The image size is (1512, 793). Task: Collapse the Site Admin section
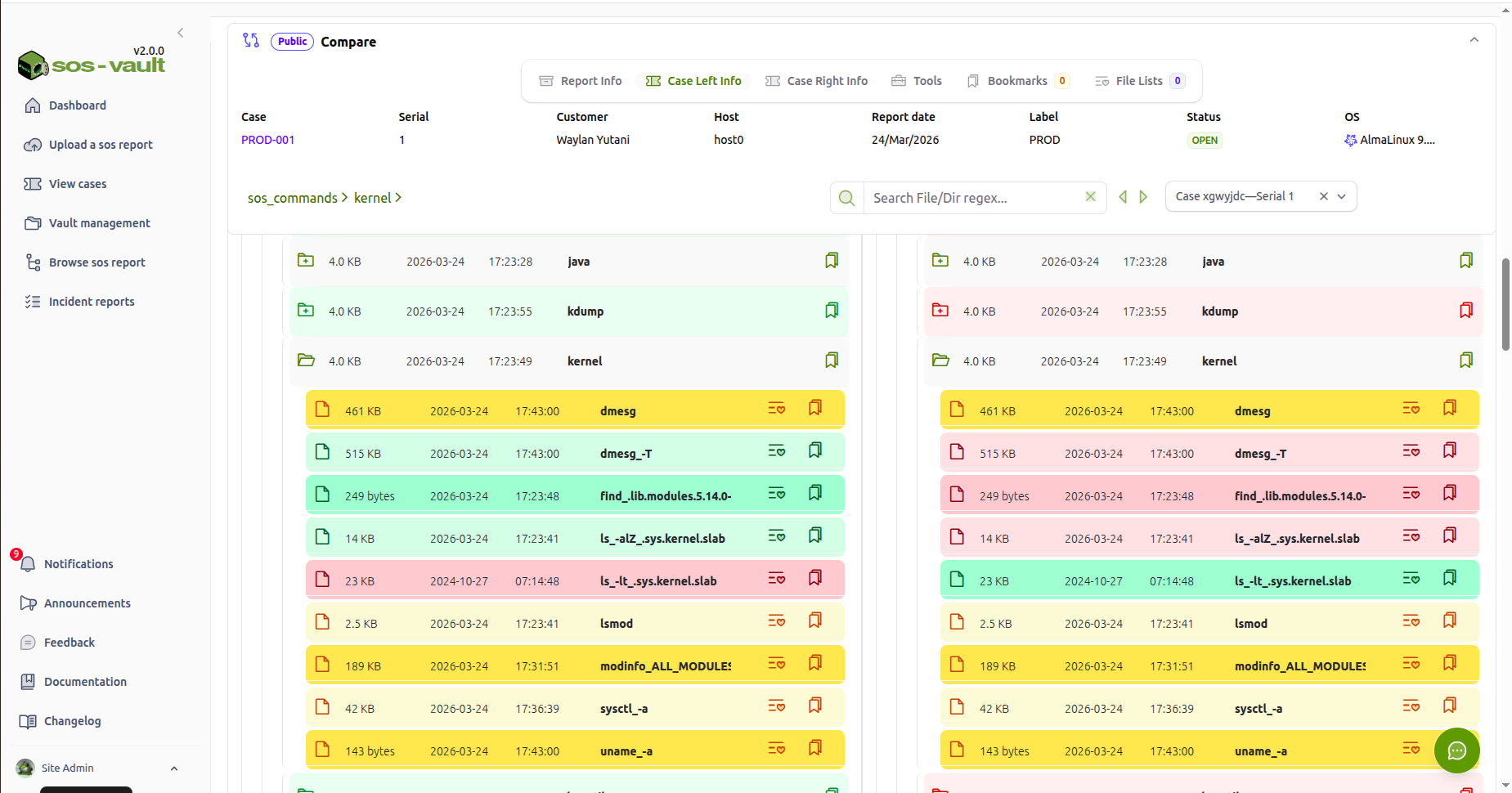tap(173, 768)
